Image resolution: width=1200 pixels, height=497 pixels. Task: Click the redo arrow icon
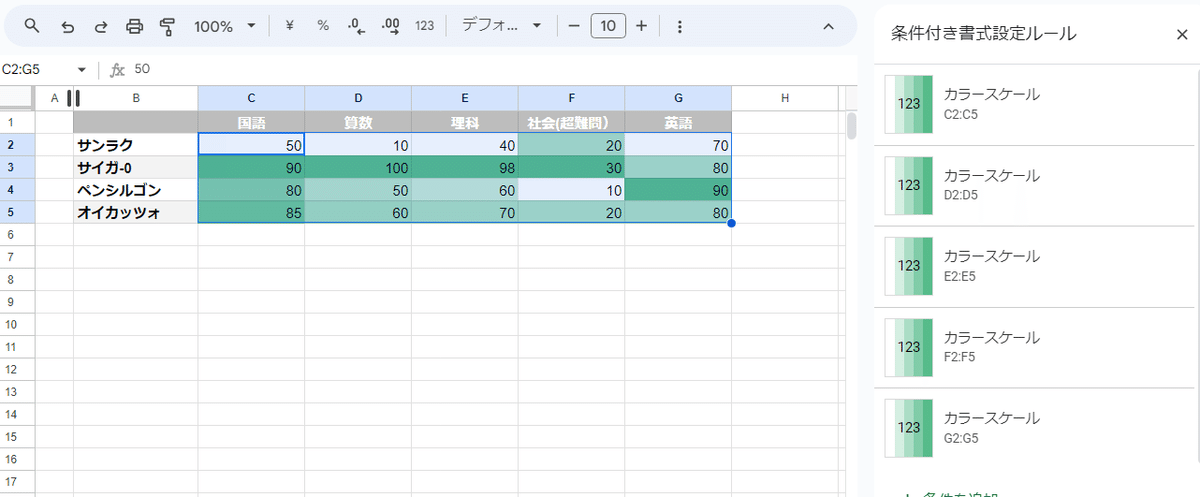(x=101, y=26)
